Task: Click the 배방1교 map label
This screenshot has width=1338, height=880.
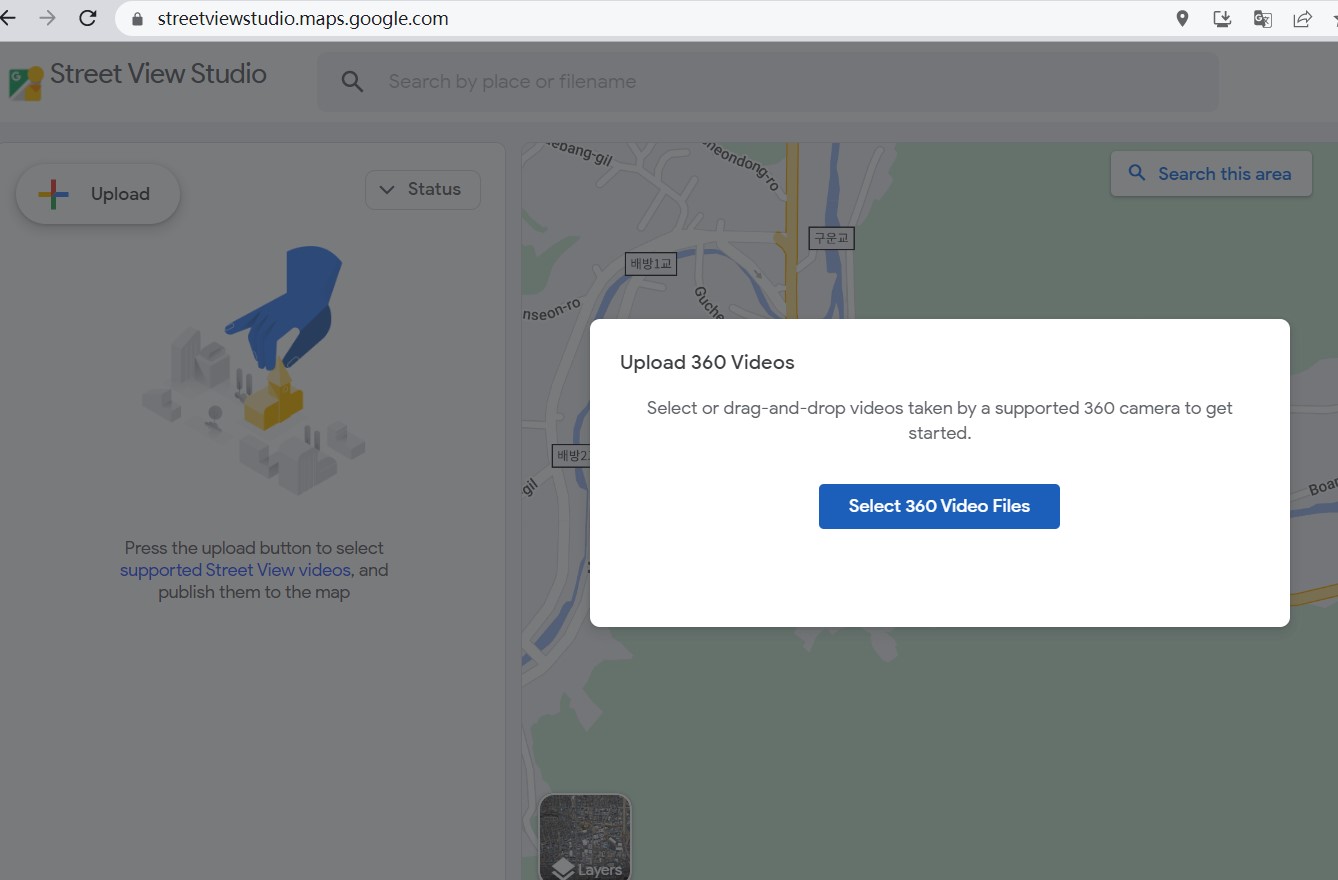Action: tap(651, 264)
